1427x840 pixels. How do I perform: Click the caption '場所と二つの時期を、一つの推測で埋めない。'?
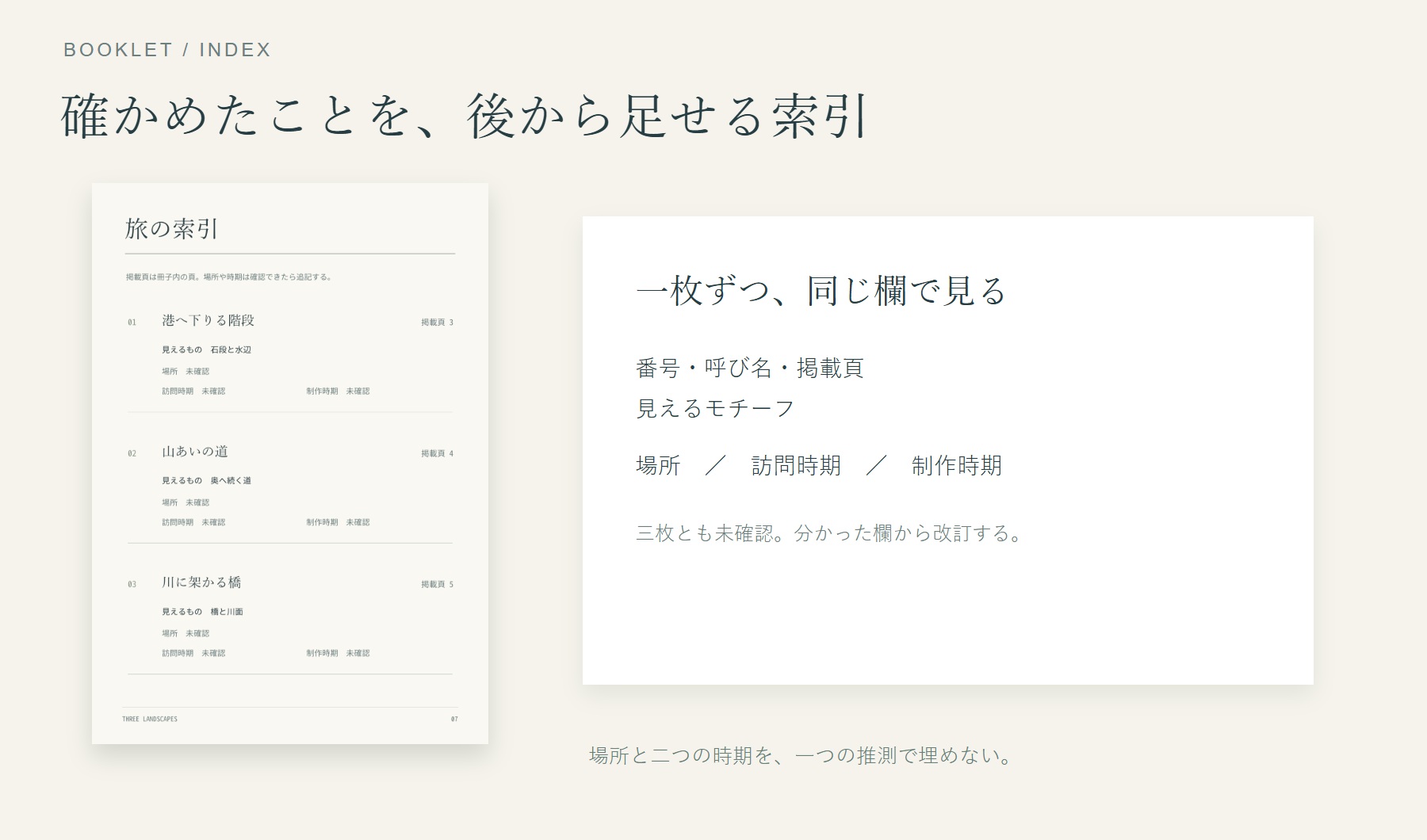(x=801, y=755)
